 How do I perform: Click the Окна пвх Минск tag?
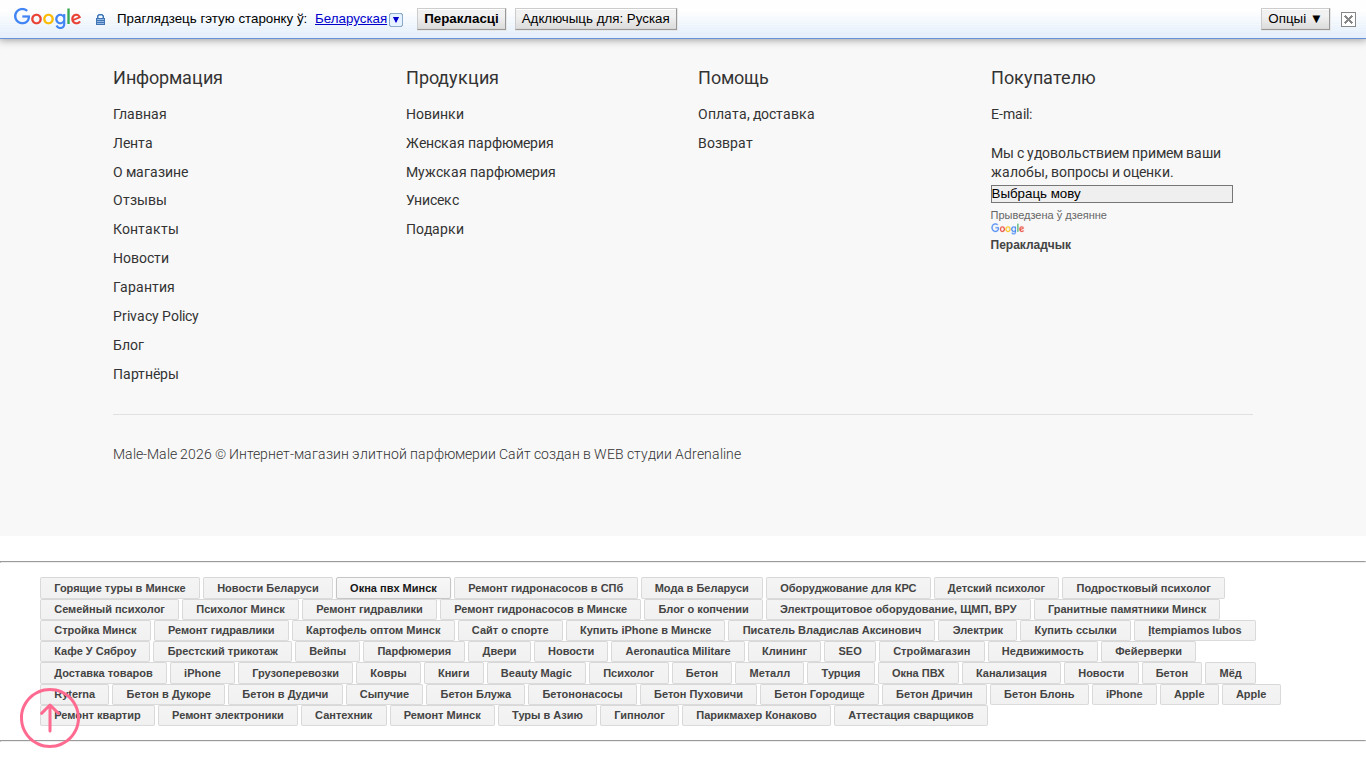[x=393, y=588]
